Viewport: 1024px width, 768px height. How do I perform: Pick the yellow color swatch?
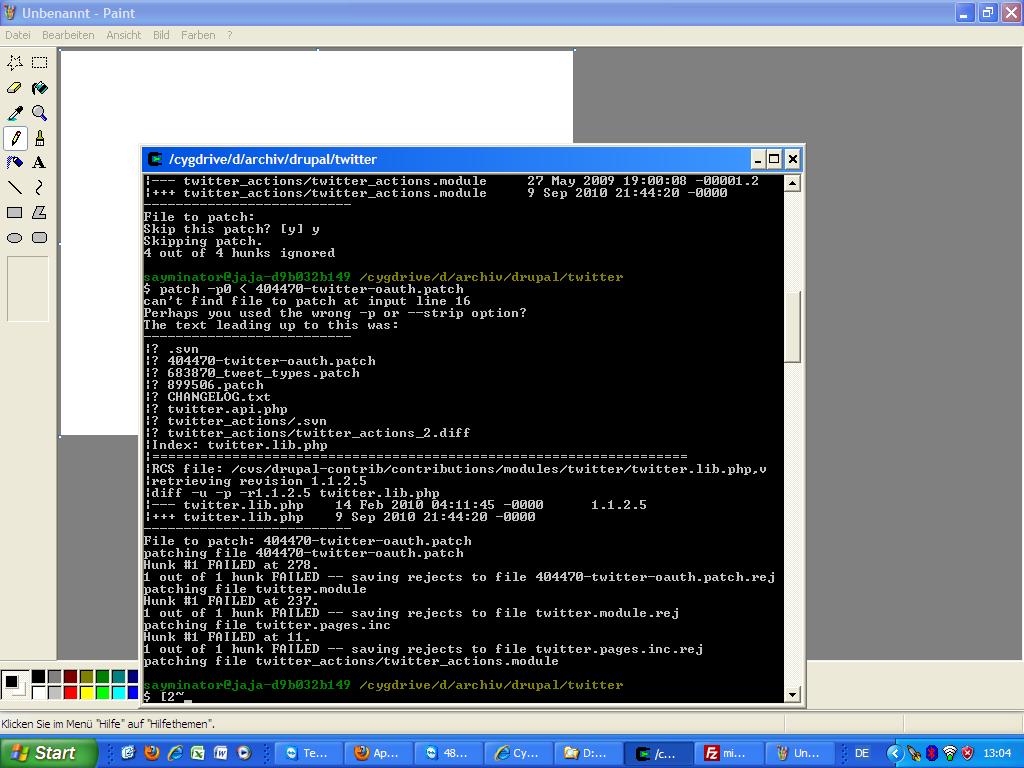pyautogui.click(x=87, y=692)
